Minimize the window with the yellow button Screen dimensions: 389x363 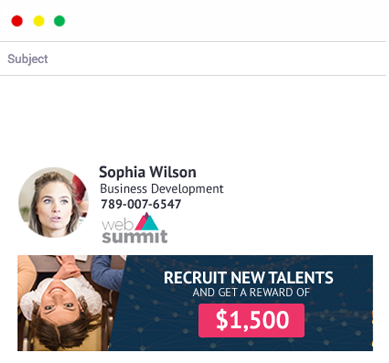pos(39,21)
